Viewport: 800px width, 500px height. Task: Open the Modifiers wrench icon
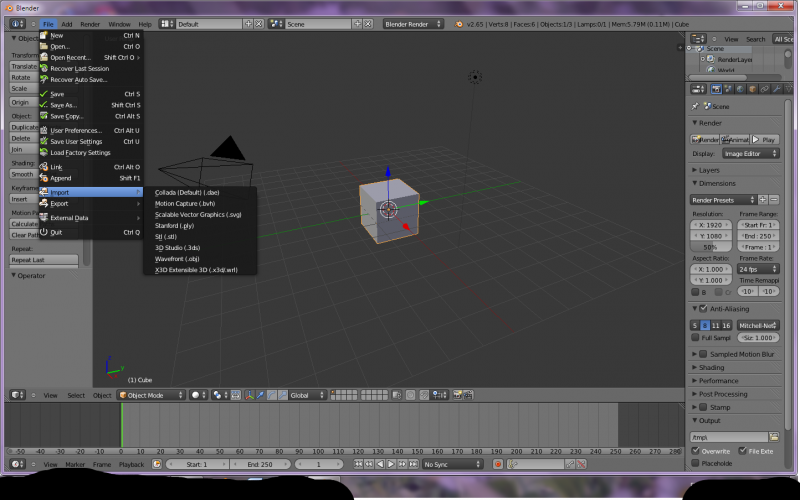(776, 89)
